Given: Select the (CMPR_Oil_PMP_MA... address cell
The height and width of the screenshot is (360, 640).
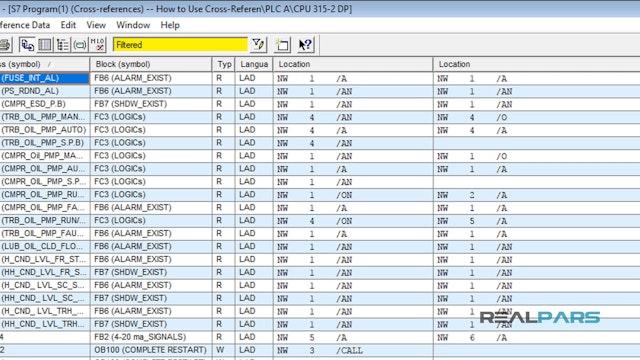Looking at the screenshot, I should click(x=44, y=156).
